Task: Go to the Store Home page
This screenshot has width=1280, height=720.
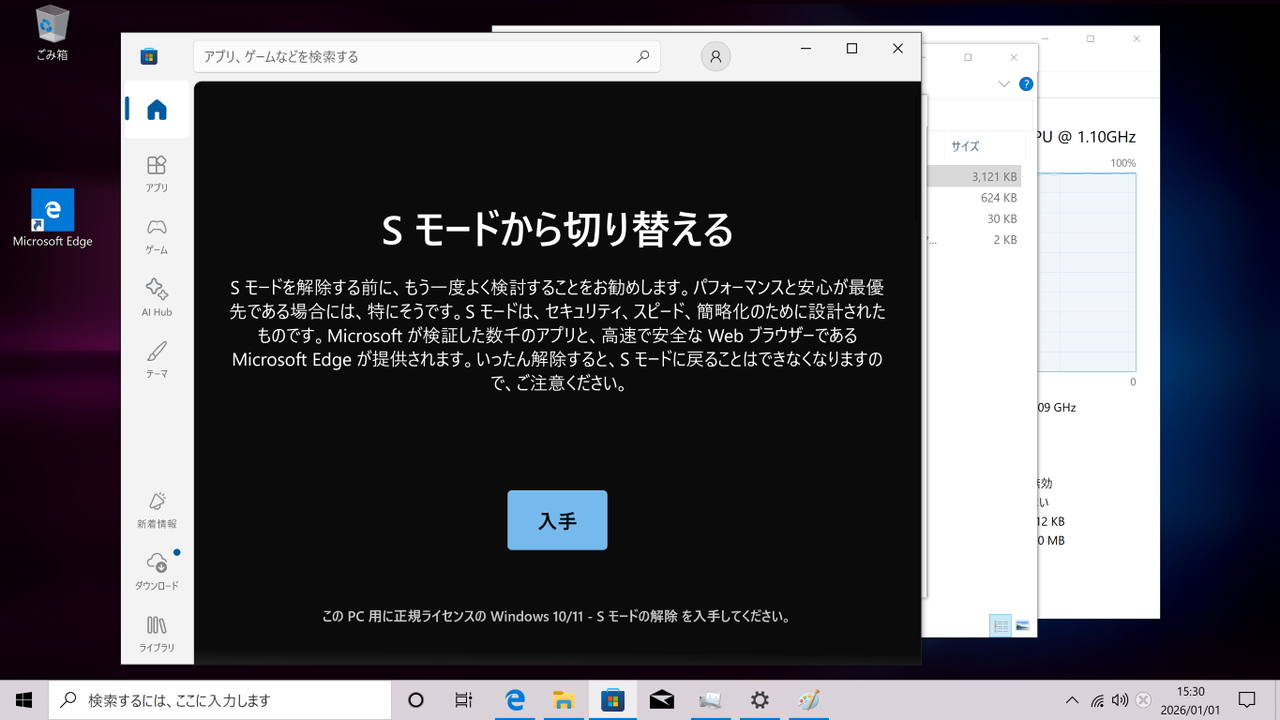Action: (157, 110)
